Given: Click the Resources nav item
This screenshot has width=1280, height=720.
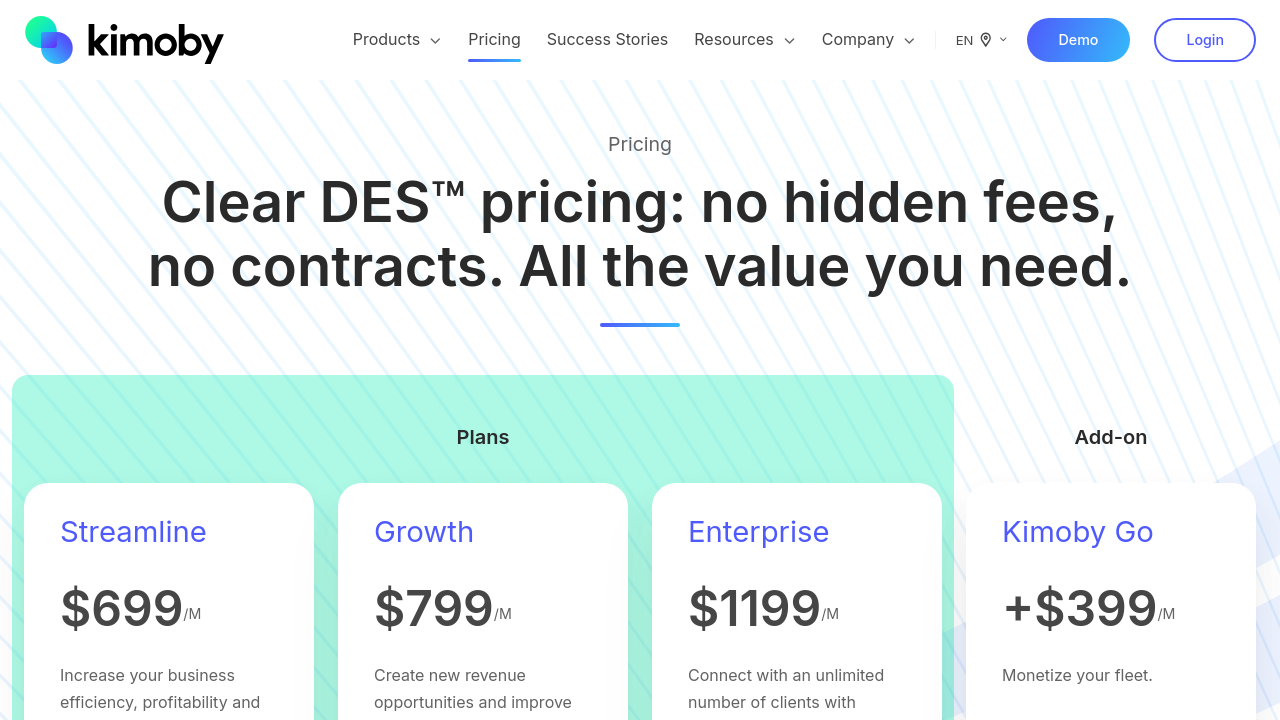Looking at the screenshot, I should tap(733, 40).
